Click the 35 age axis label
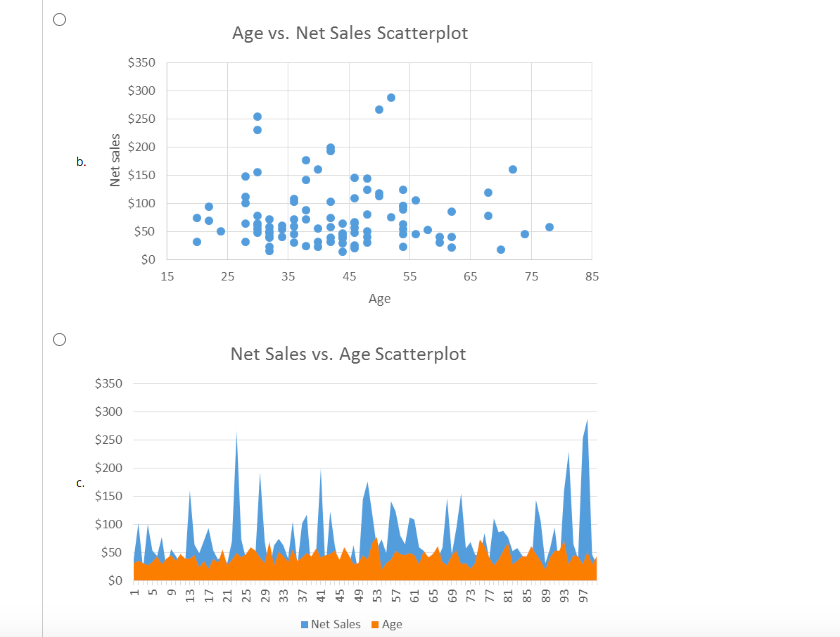The height and width of the screenshot is (637, 840). pyautogui.click(x=288, y=276)
